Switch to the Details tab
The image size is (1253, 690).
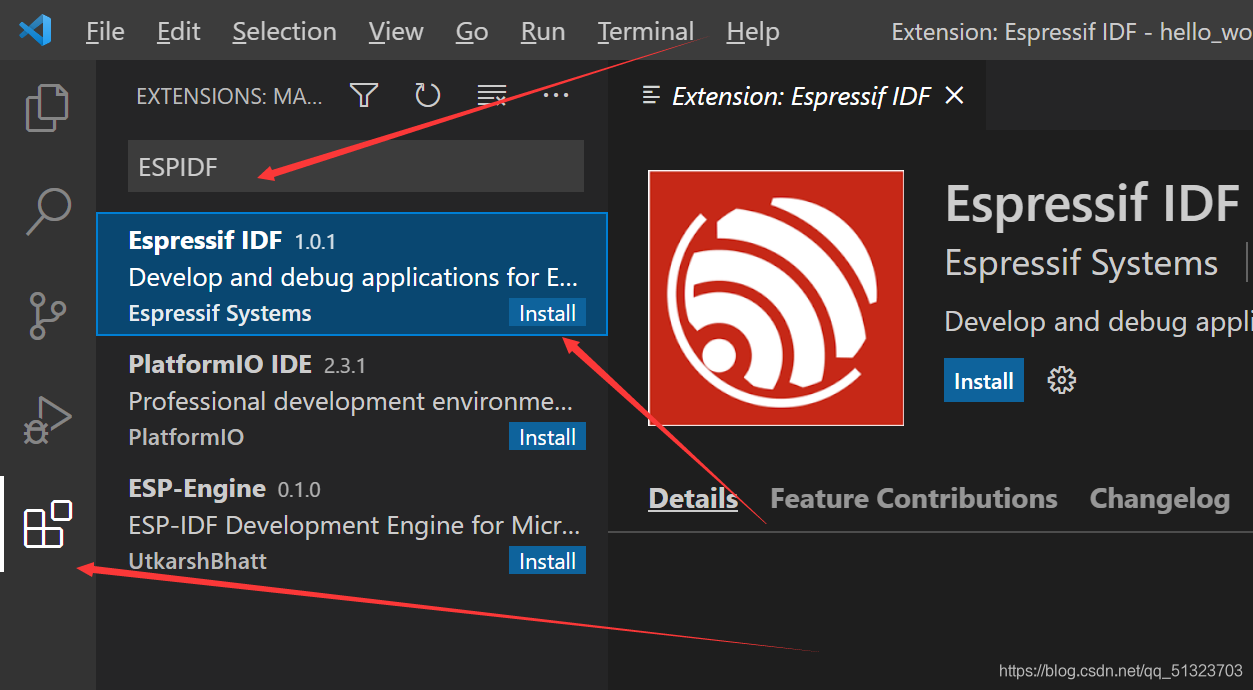(x=693, y=498)
